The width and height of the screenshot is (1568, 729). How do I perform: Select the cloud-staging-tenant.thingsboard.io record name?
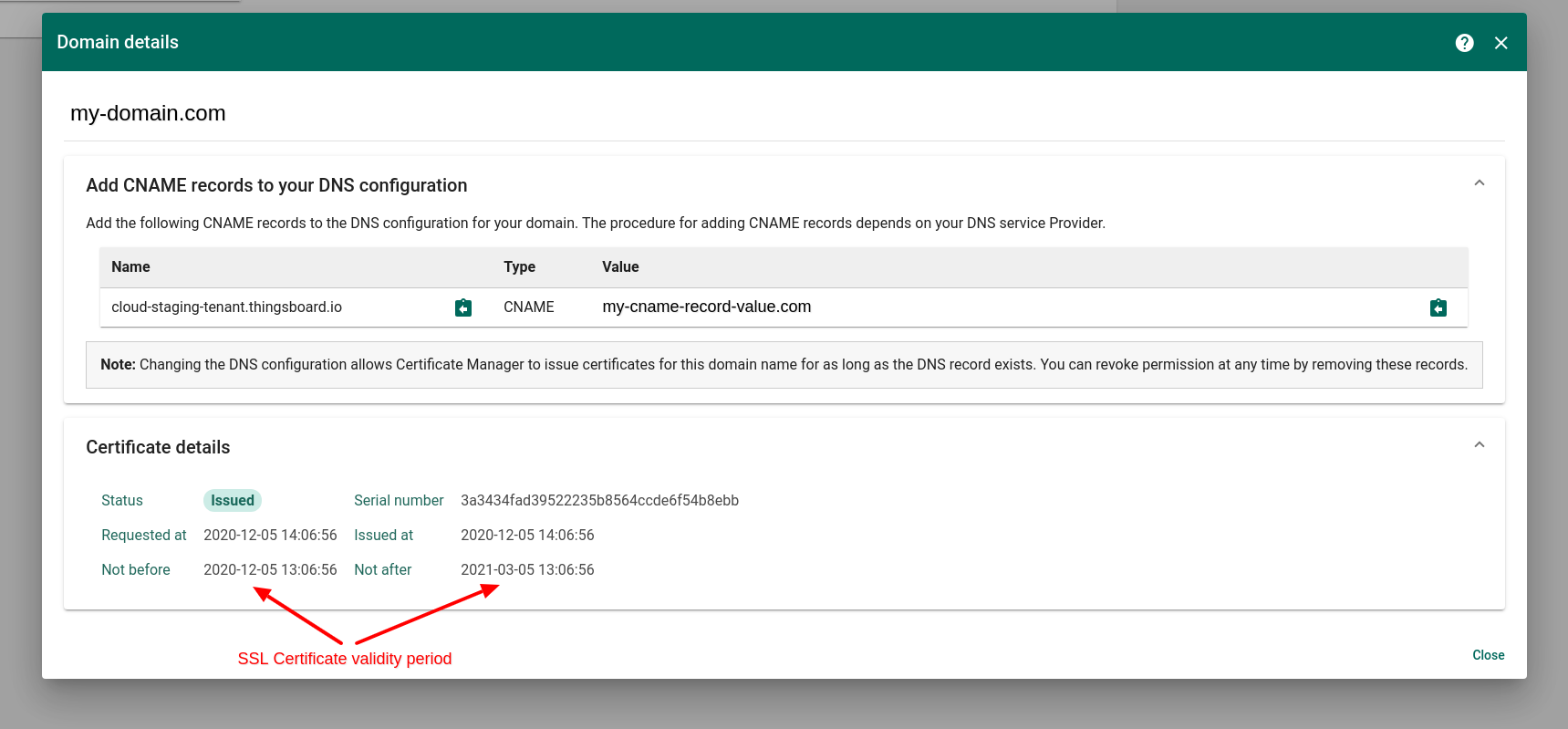(x=226, y=307)
